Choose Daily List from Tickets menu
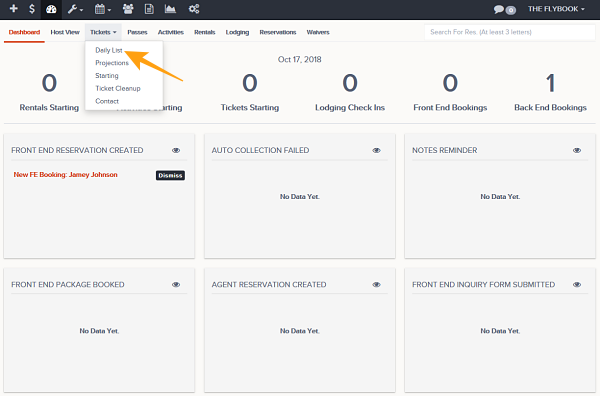Screen dimensions: 600x396 (x=109, y=50)
